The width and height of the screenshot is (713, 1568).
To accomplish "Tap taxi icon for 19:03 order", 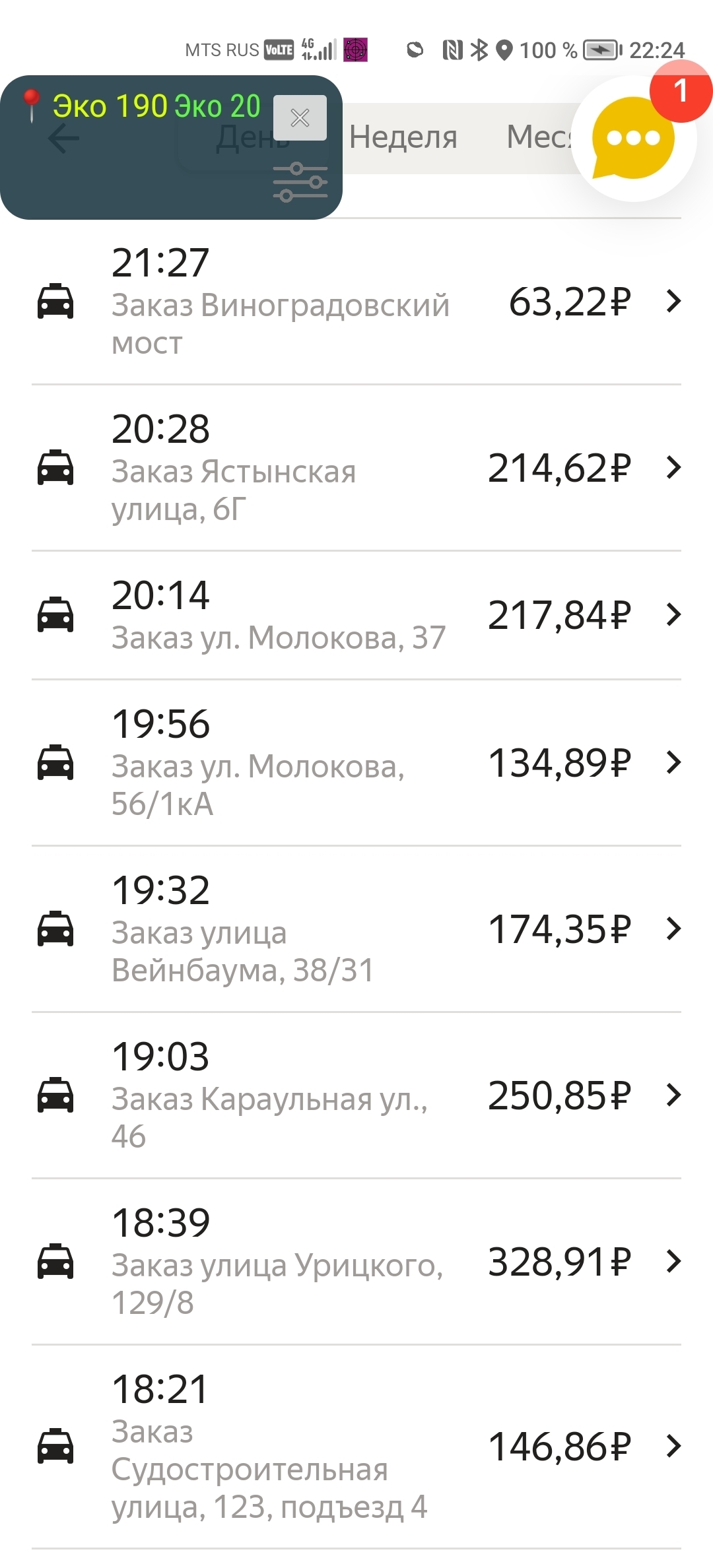I will 55,1095.
